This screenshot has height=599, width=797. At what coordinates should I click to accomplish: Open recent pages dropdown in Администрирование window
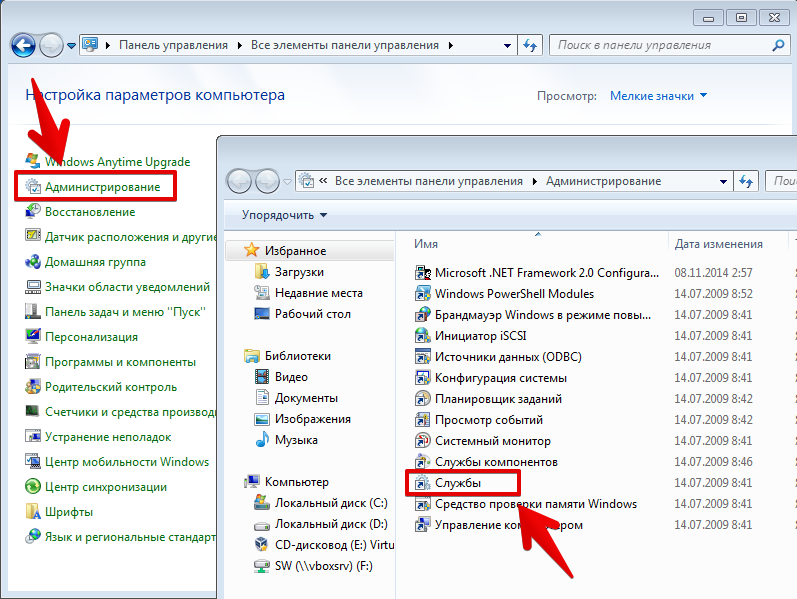pos(287,182)
